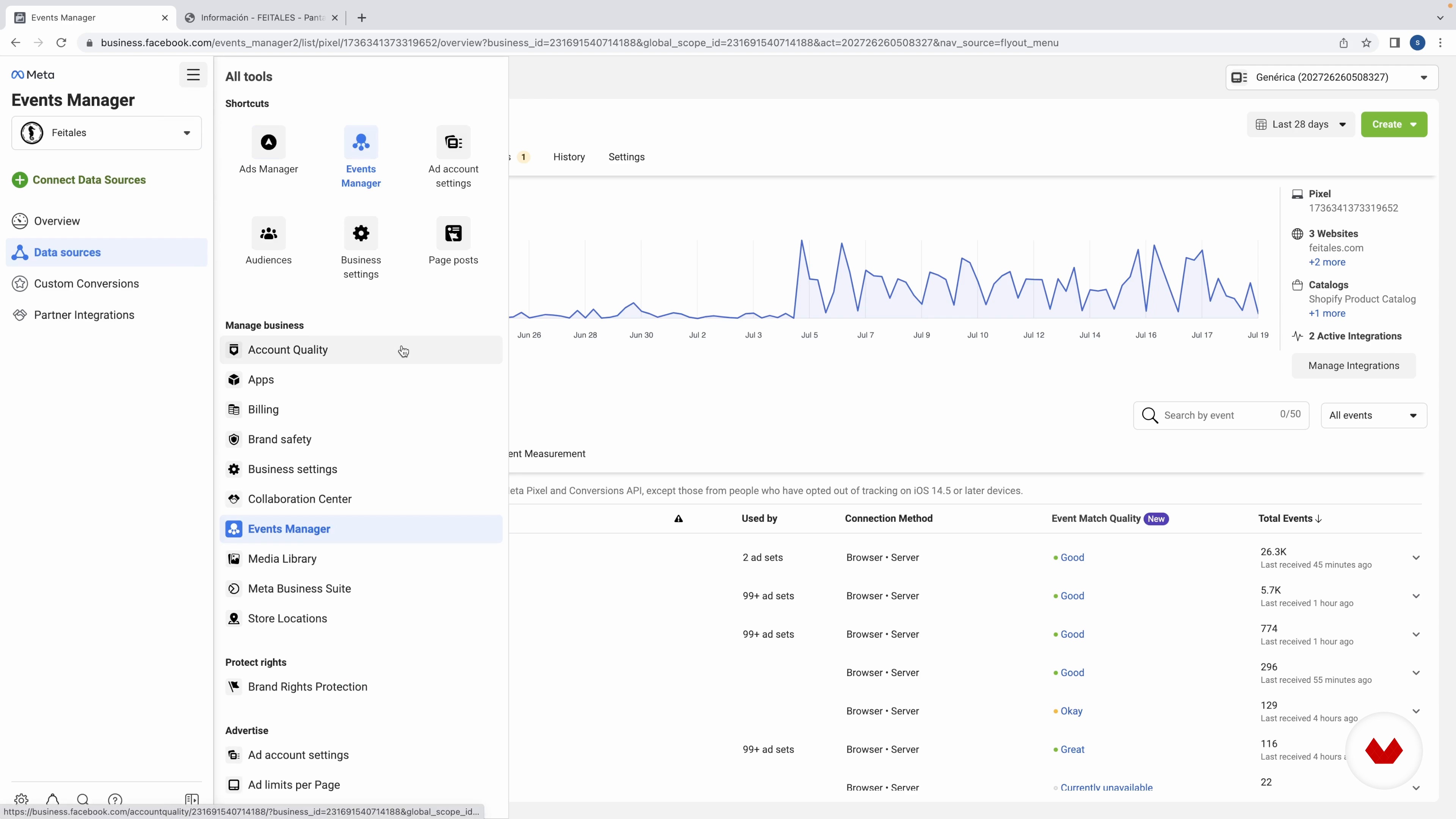Go to Custom Conversions in sidebar
The height and width of the screenshot is (819, 1456).
point(107,284)
